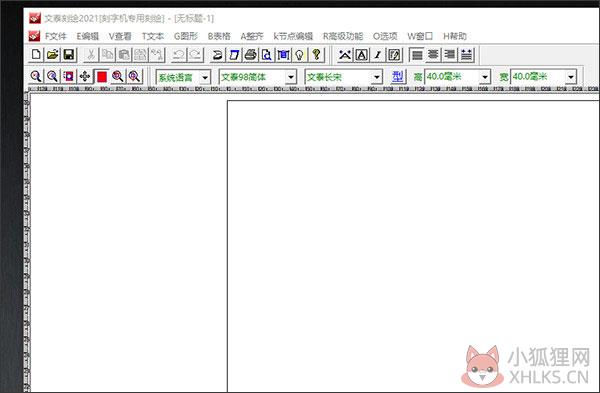The height and width of the screenshot is (393, 600).
Task: Click the blue 型 button
Action: click(398, 77)
